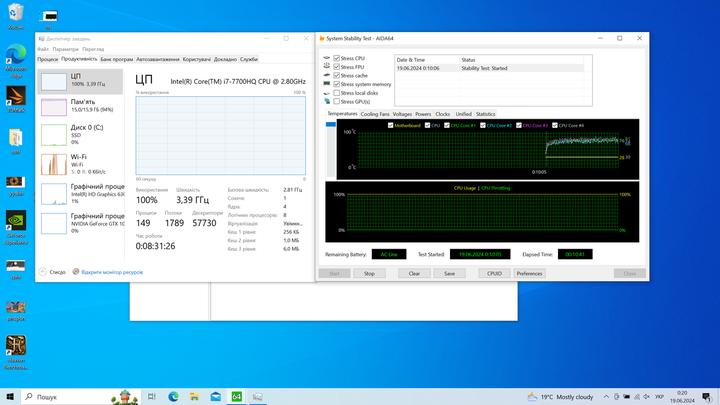Image resolution: width=720 pixels, height=405 pixels.
Task: Toggle the Motherboard temperature graph checkbox
Action: click(390, 125)
